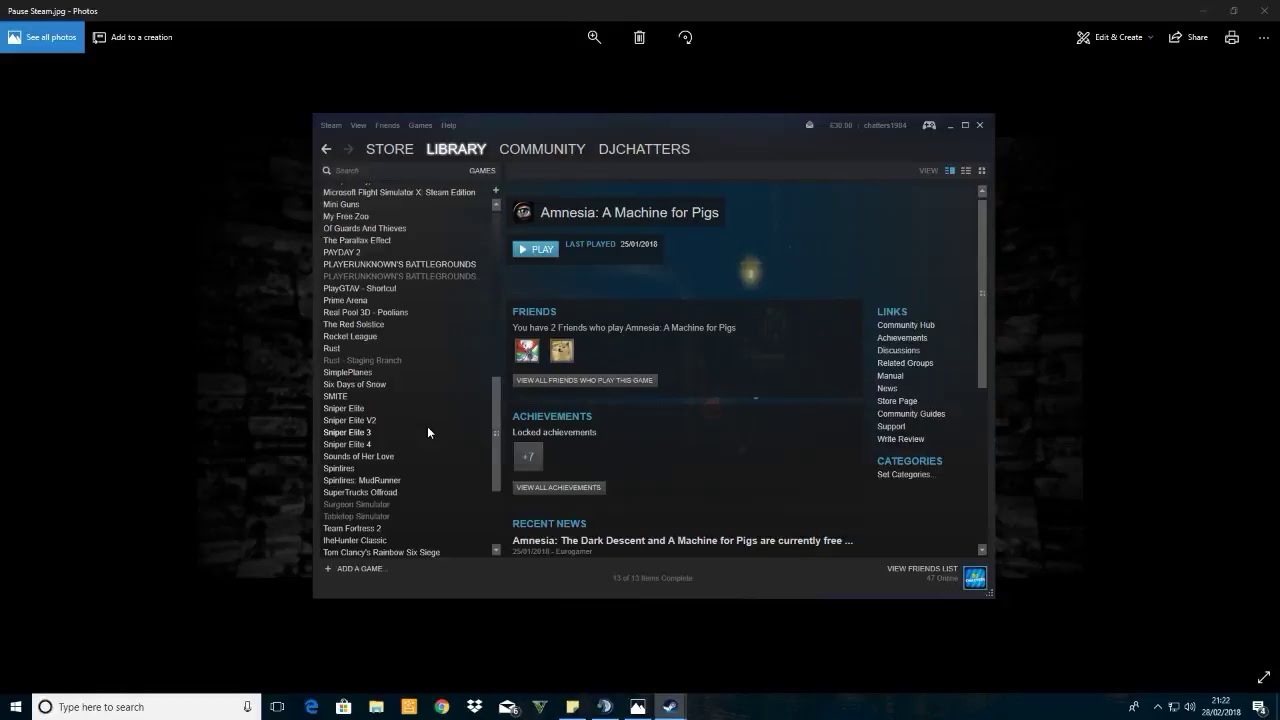Click Add to a creation
1280x720 pixels.
pos(133,37)
